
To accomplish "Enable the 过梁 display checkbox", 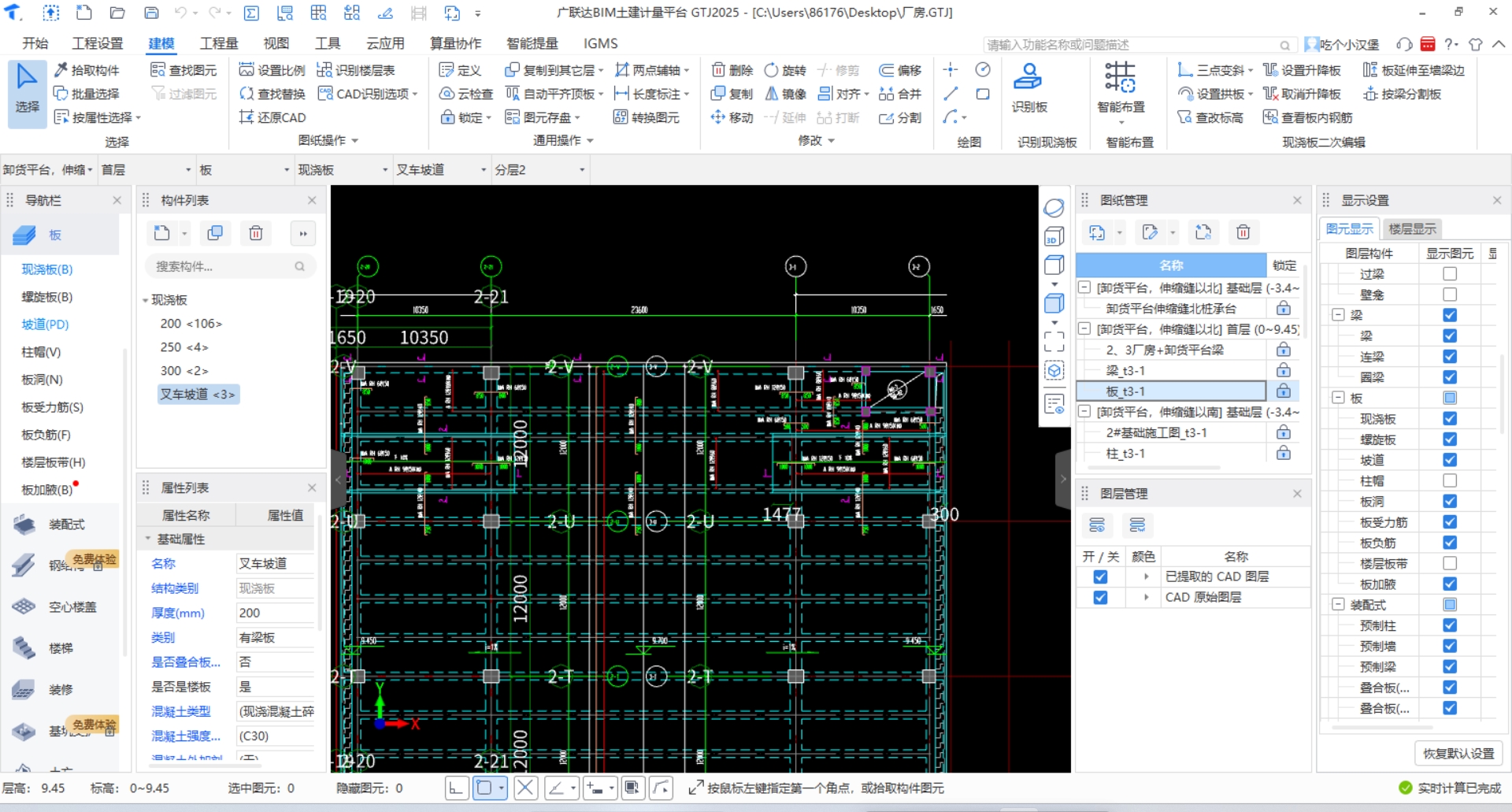I will tap(1449, 274).
